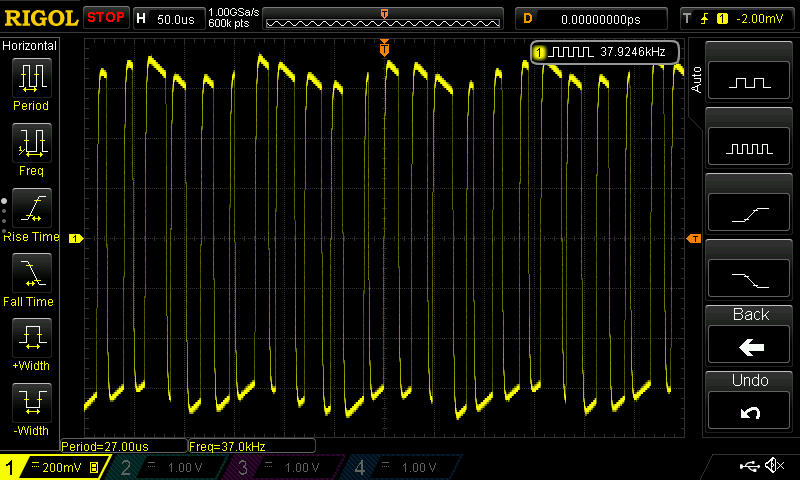Enable channel 2 in bottom bar
800x480 pixels.
click(168, 468)
